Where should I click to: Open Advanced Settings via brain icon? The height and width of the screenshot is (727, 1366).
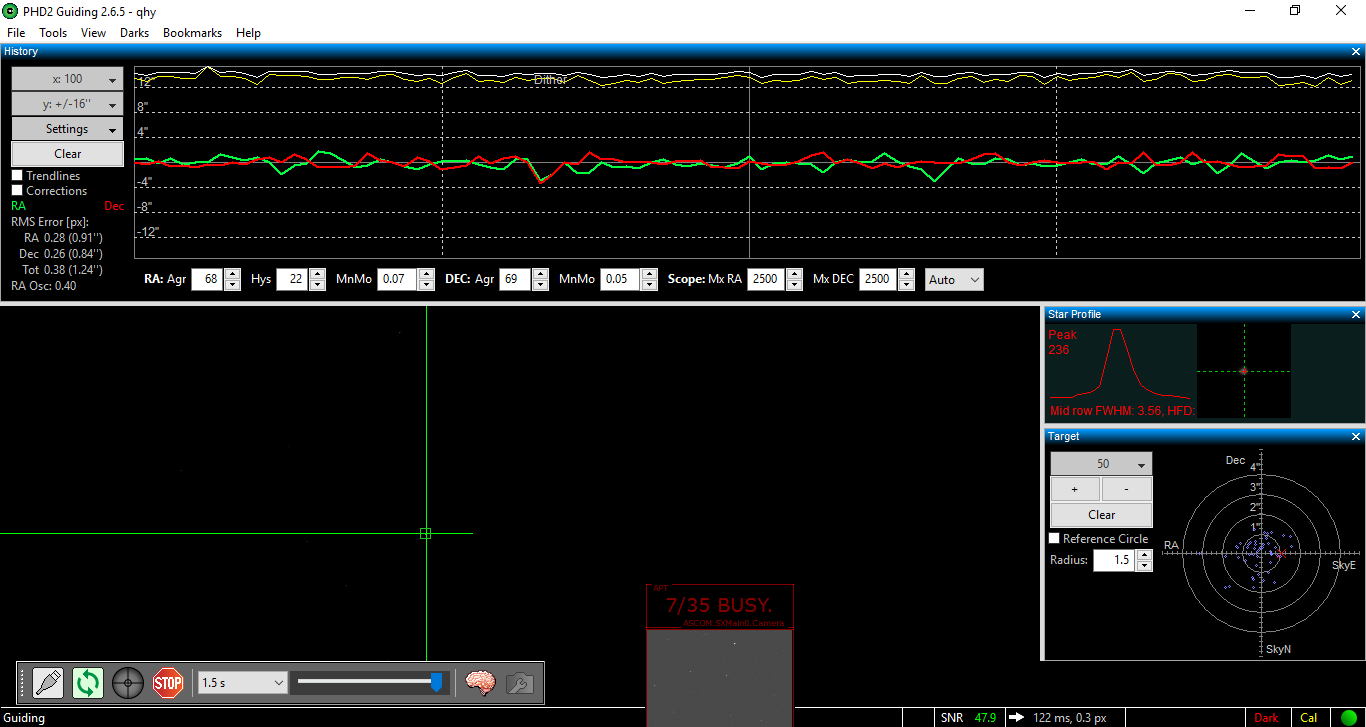click(481, 683)
